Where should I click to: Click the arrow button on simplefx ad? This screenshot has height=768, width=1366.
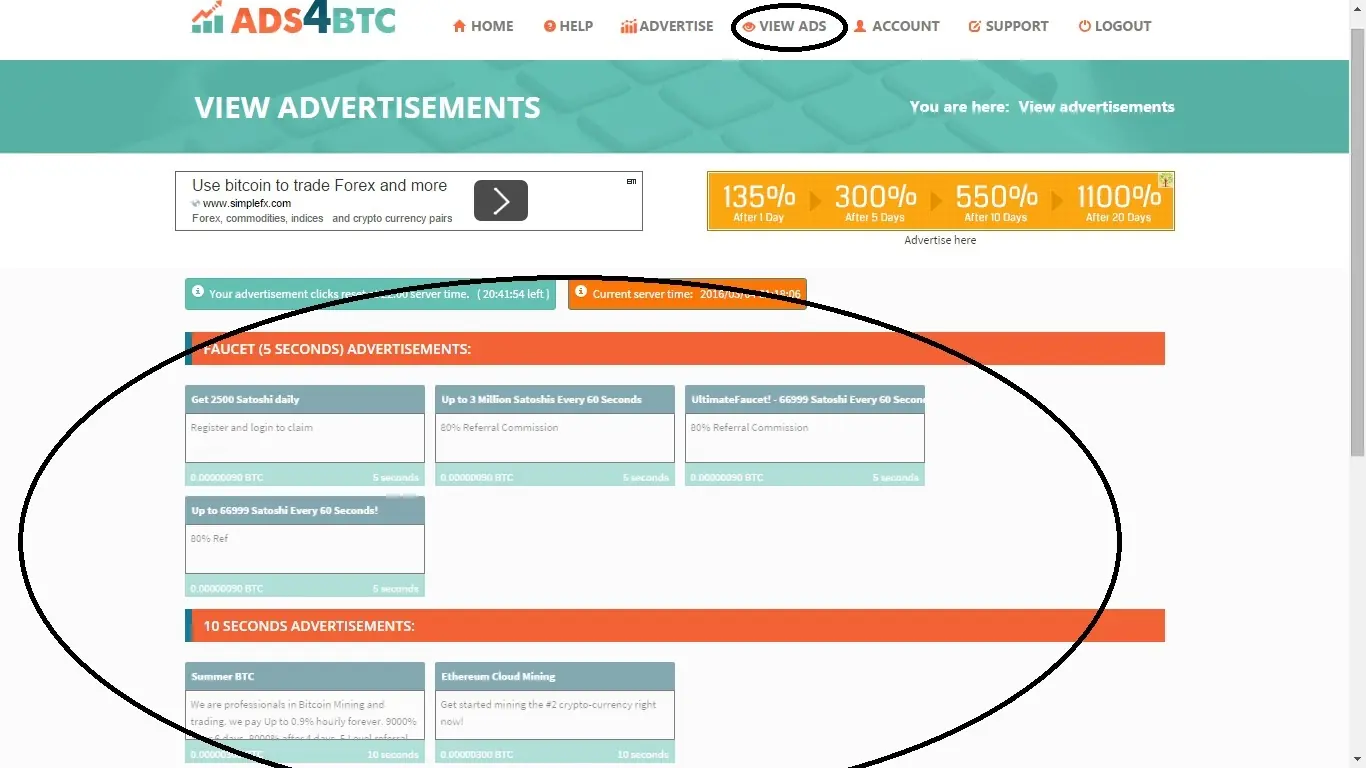click(x=501, y=201)
